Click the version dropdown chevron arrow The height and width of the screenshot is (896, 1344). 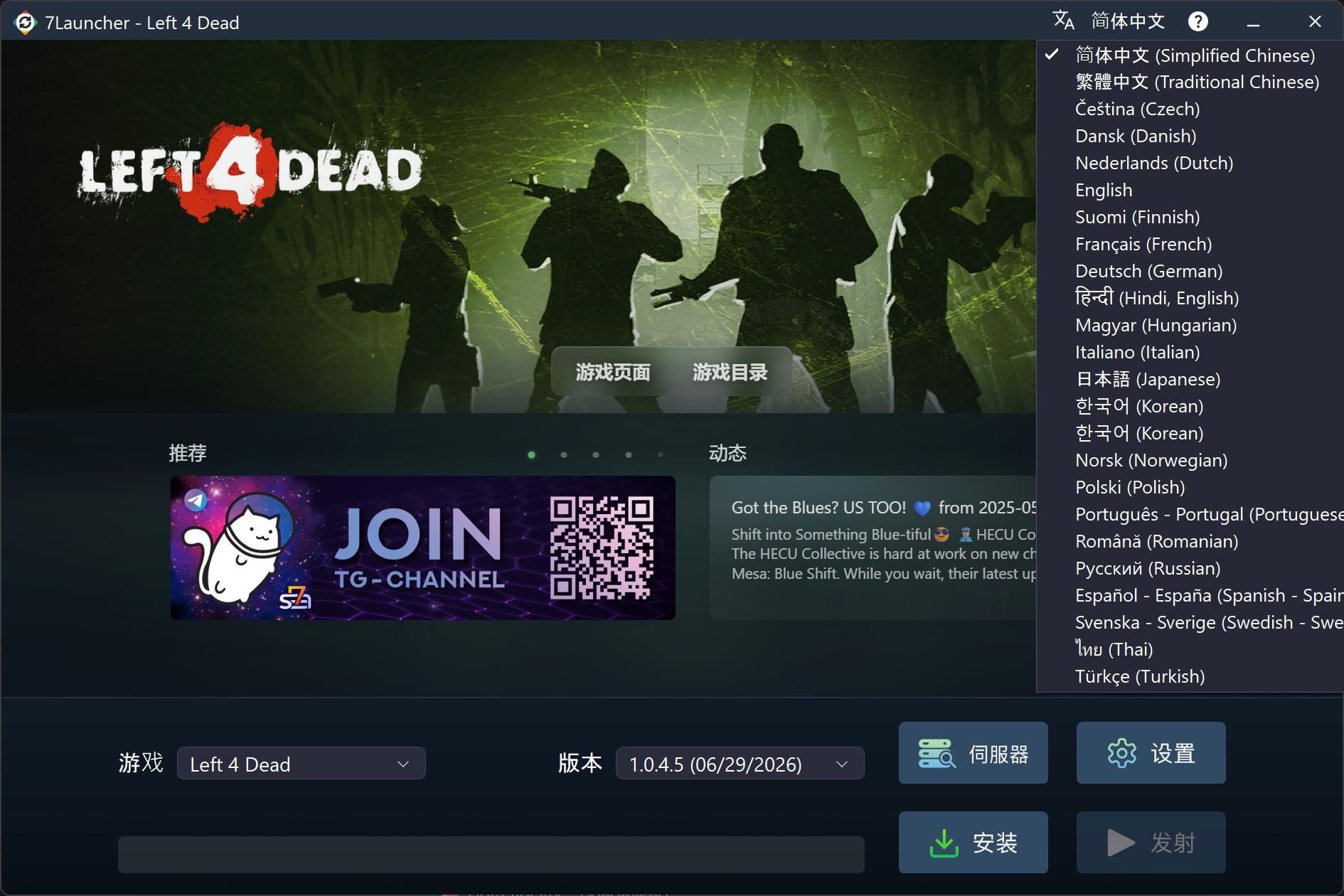pyautogui.click(x=842, y=764)
